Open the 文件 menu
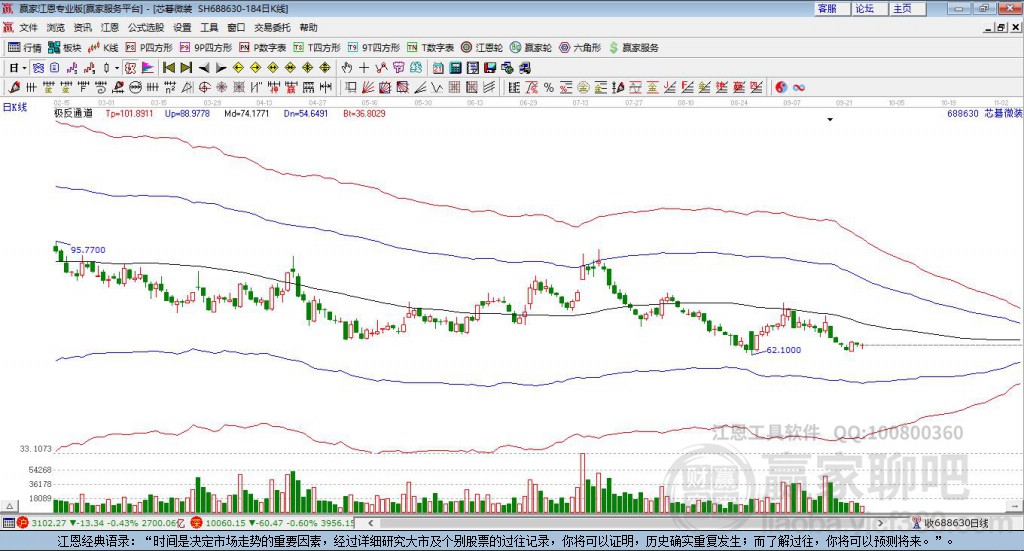1024x551 pixels. (29, 27)
